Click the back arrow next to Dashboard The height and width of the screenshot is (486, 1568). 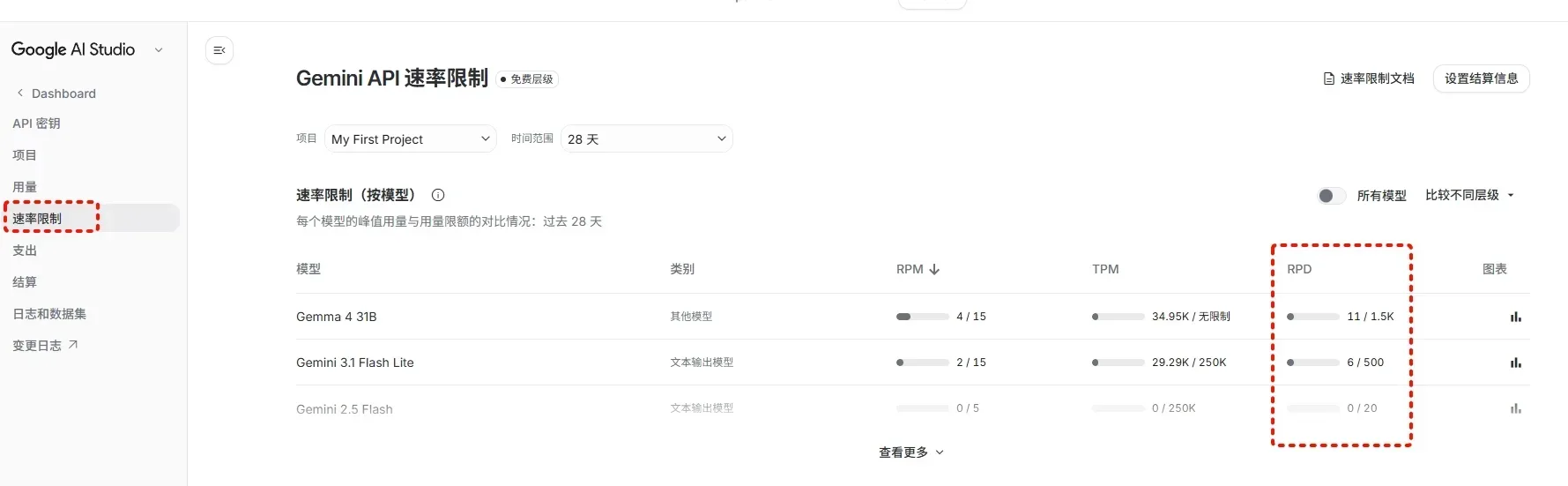coord(20,93)
